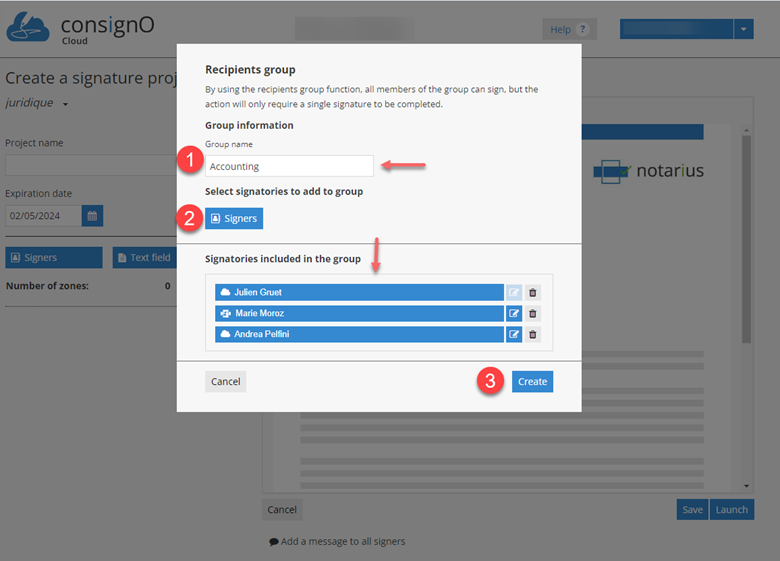Viewport: 780px width, 561px height.
Task: Delete Julien Gruet from the group
Action: (x=532, y=292)
